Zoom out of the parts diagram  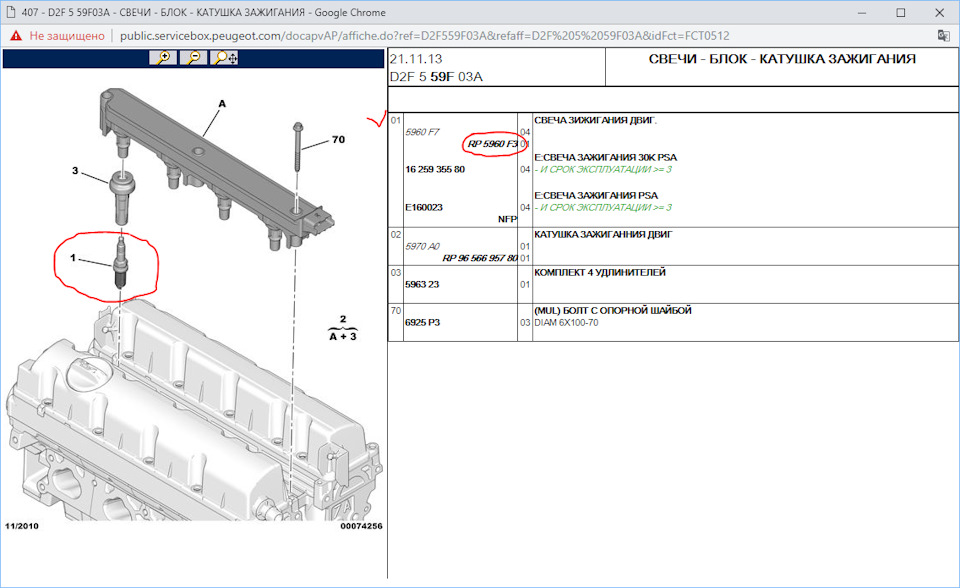(x=193, y=58)
